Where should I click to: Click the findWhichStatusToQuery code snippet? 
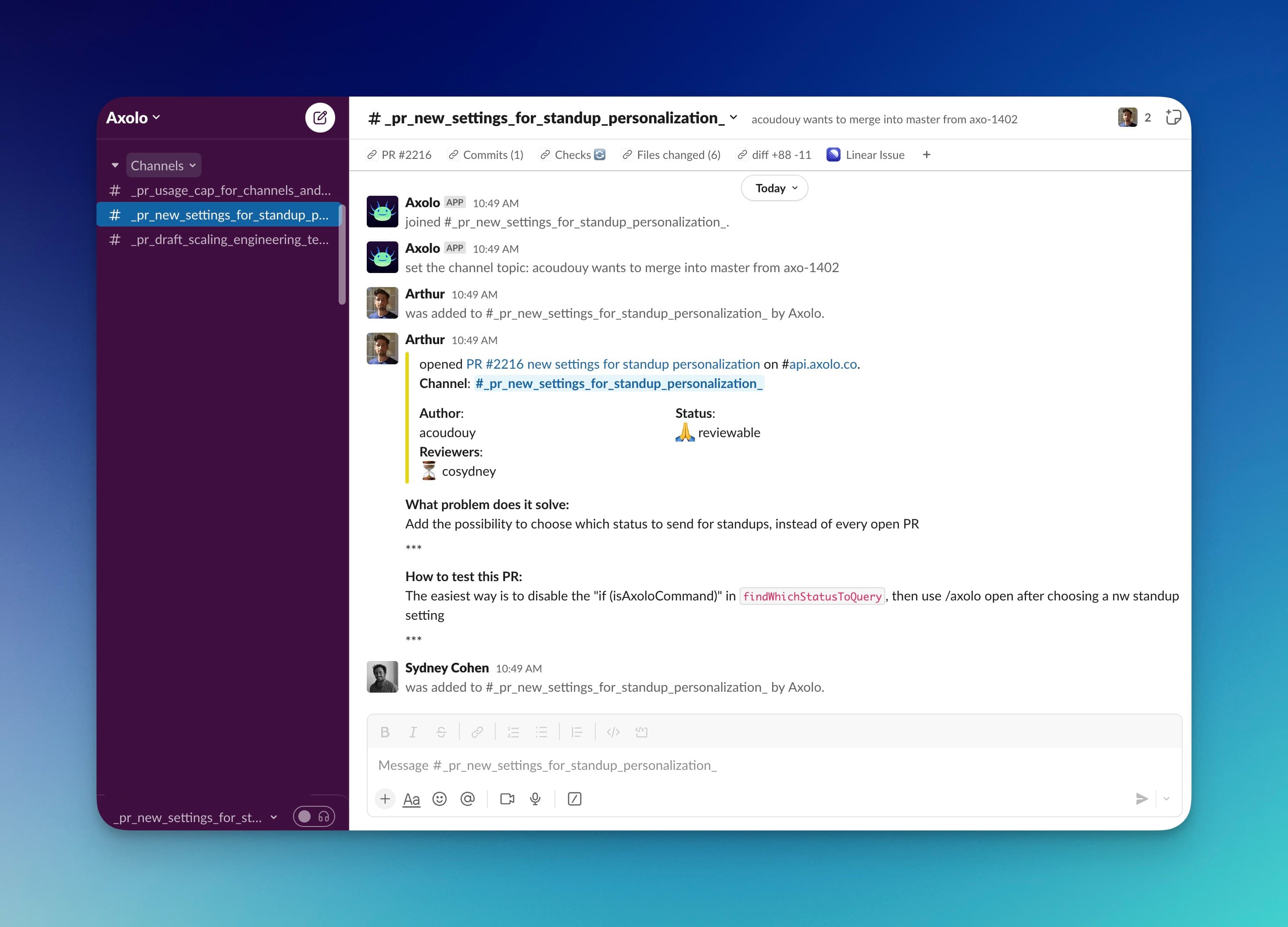[x=812, y=596]
